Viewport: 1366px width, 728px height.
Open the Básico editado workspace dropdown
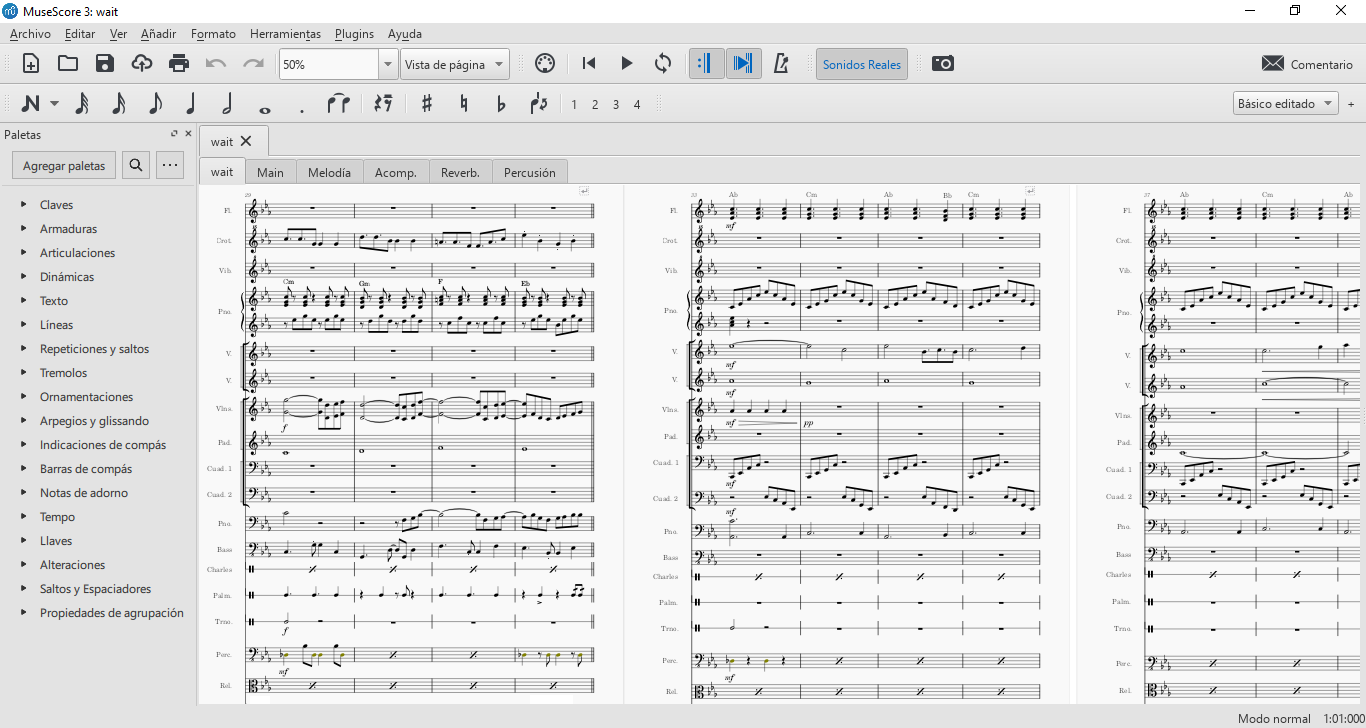[x=1286, y=104]
